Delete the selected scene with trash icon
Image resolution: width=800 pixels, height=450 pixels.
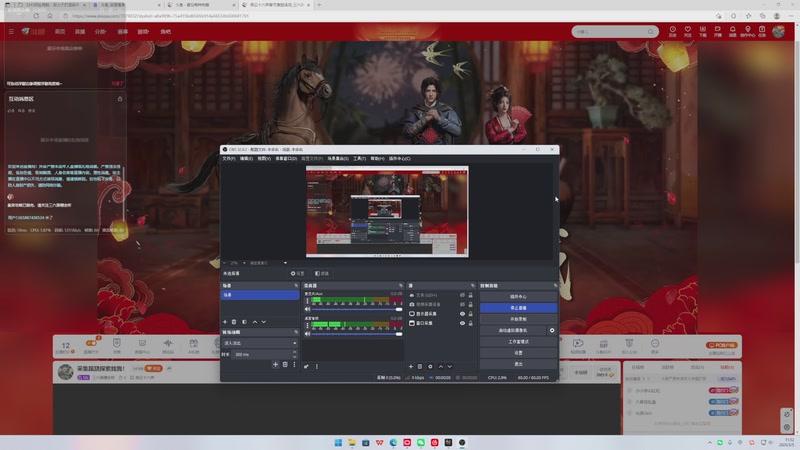point(234,322)
